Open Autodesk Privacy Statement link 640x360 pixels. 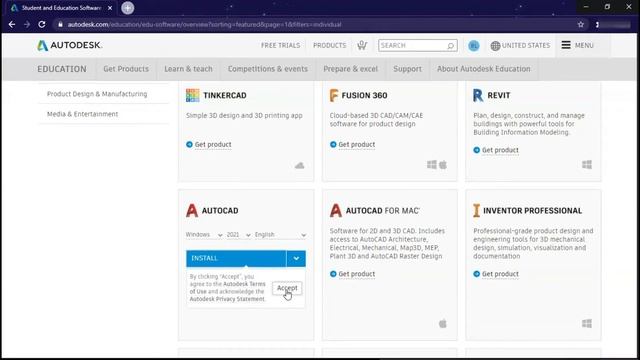coord(227,299)
